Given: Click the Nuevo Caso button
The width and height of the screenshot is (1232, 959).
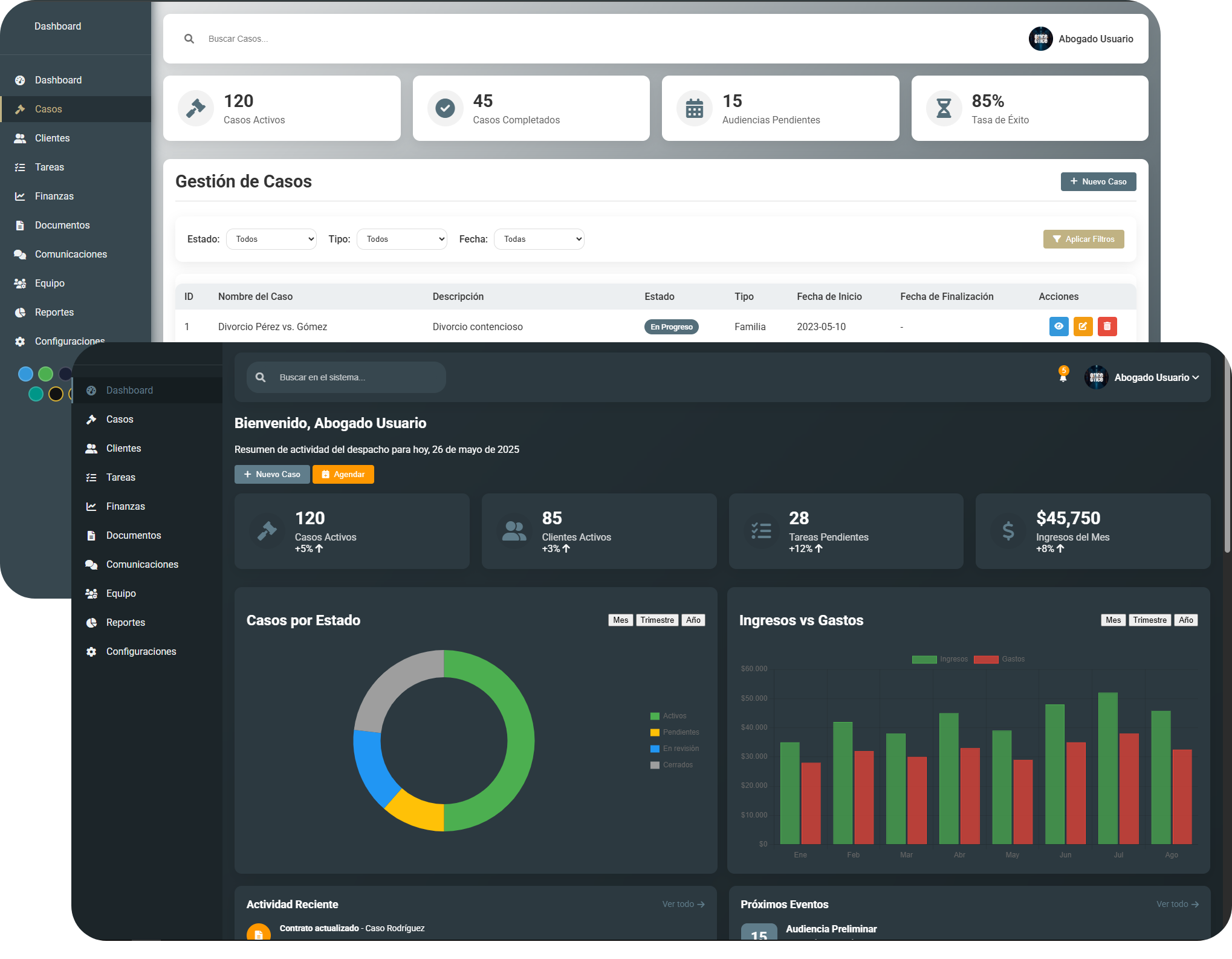Looking at the screenshot, I should point(272,474).
